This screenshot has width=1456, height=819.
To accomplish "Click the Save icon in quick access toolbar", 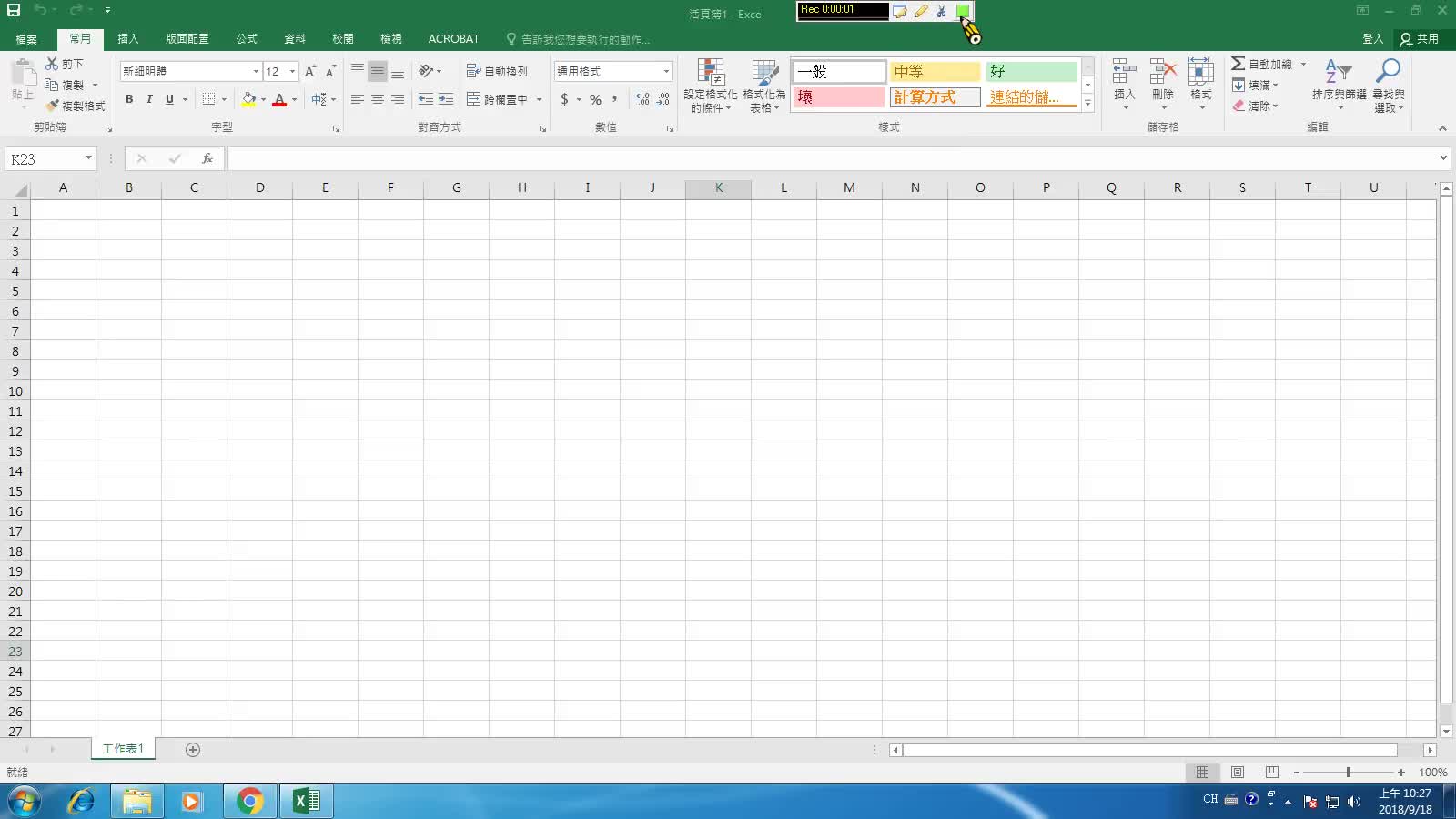I will pos(14,10).
